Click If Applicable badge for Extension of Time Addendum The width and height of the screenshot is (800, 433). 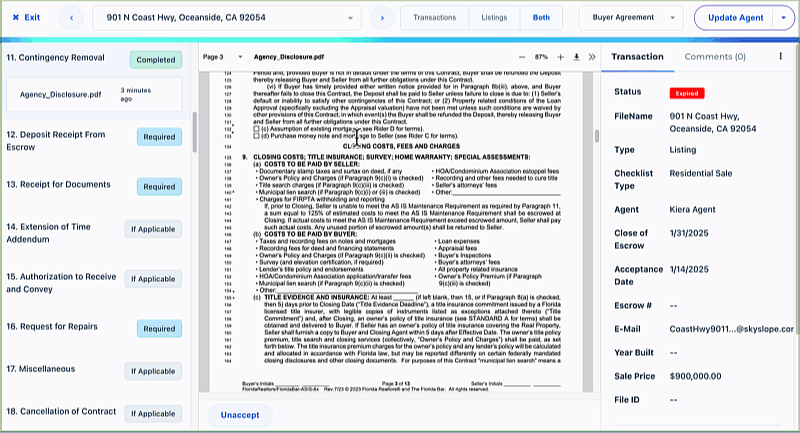153,229
